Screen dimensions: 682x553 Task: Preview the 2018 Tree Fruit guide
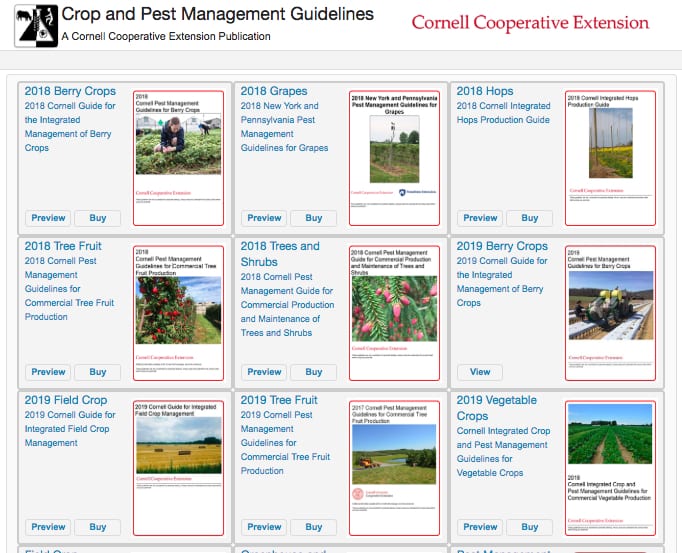click(x=48, y=372)
